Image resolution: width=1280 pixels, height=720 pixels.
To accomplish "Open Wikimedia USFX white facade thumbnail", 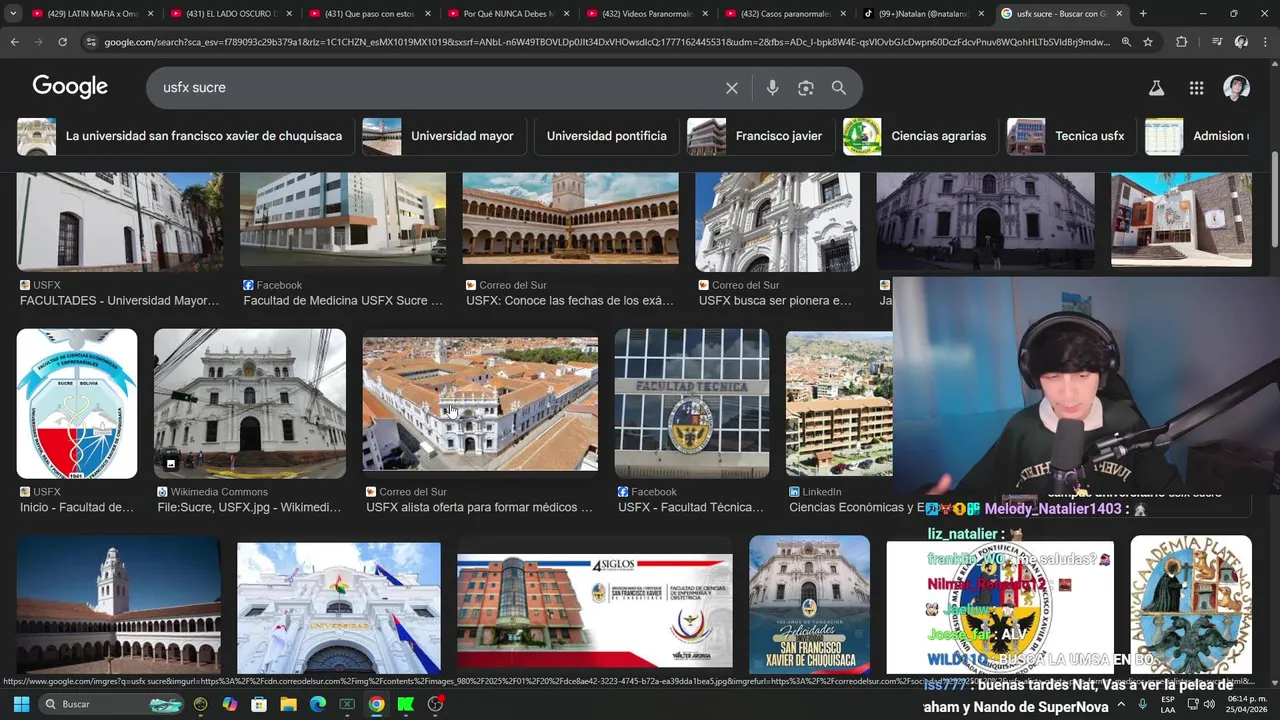I will pos(250,404).
